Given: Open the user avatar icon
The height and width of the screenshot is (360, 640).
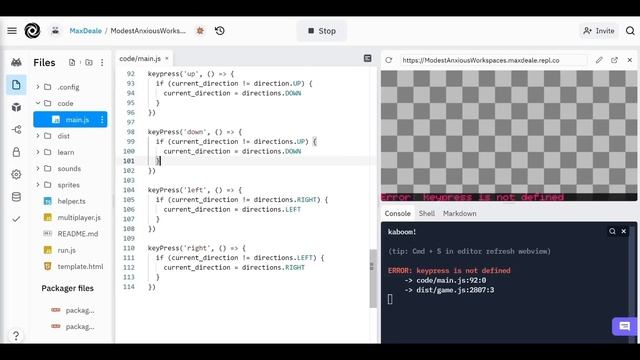Looking at the screenshot, I should (x=56, y=31).
